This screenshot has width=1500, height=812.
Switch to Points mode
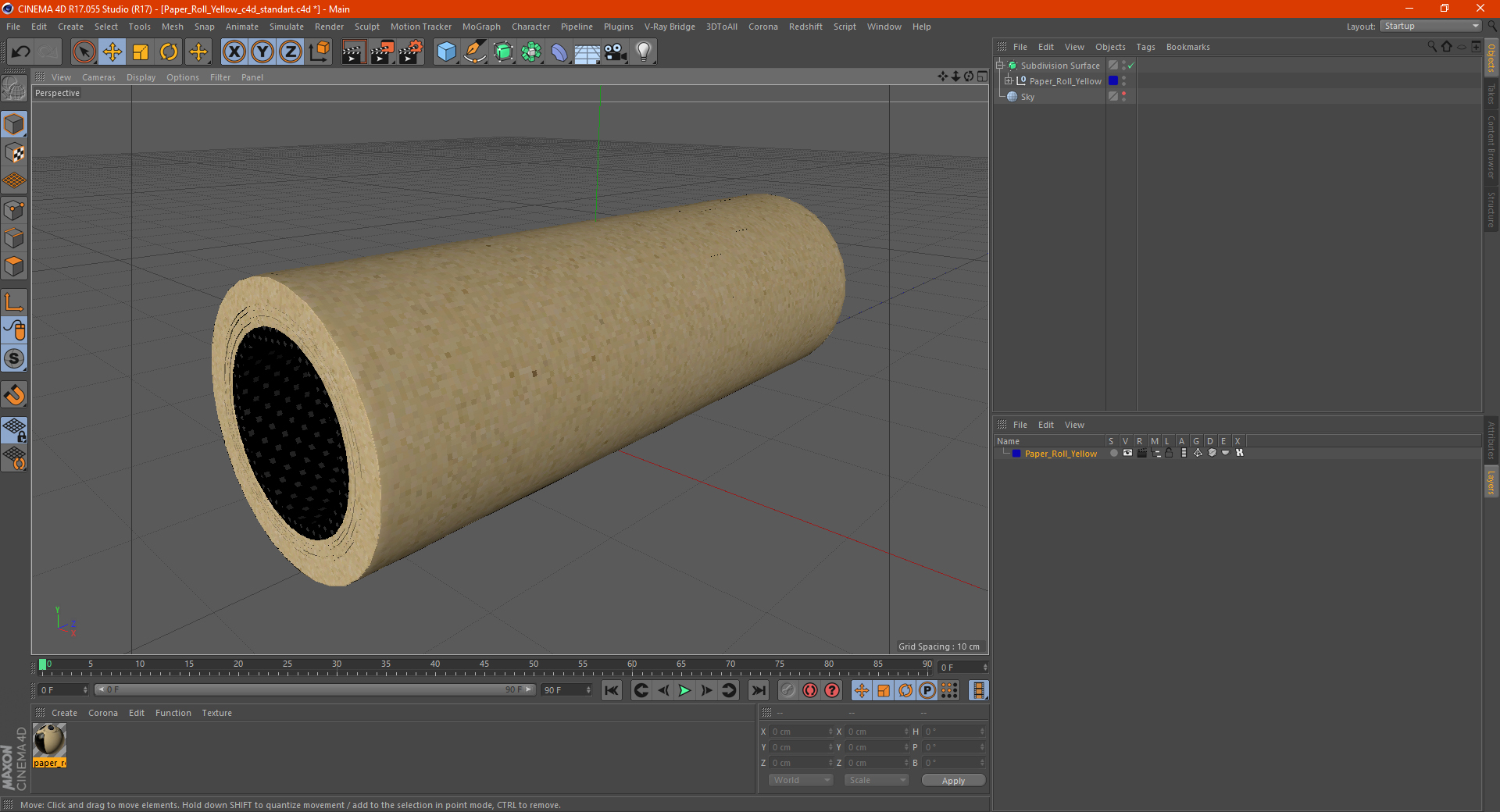click(x=14, y=210)
